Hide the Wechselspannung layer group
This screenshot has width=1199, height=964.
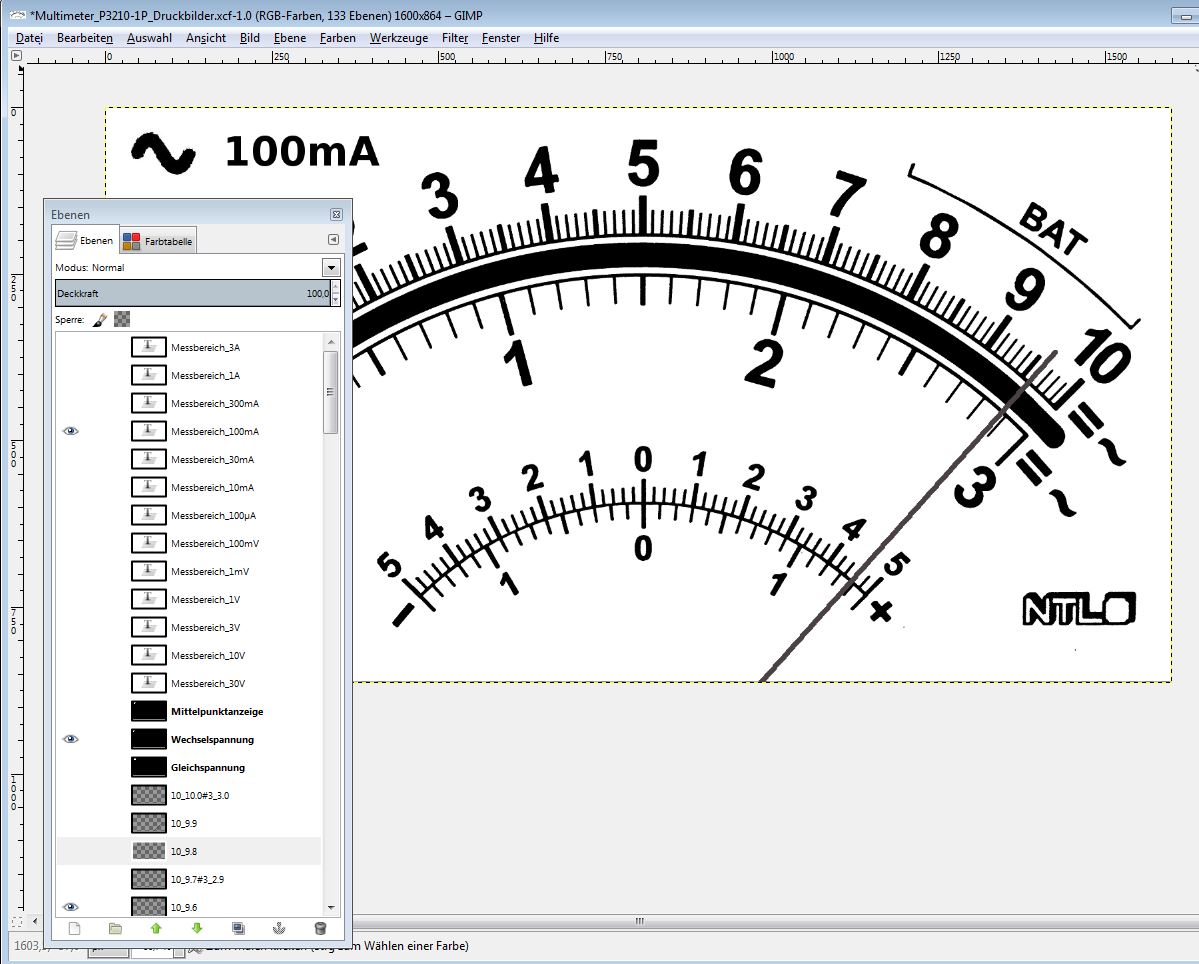(71, 739)
